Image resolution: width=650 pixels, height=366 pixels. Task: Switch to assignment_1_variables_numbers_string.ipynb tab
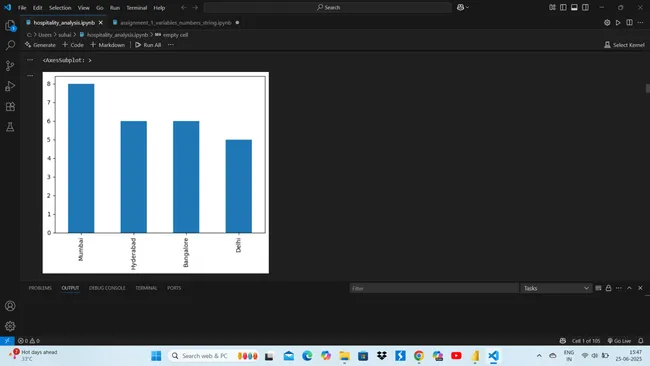176,23
